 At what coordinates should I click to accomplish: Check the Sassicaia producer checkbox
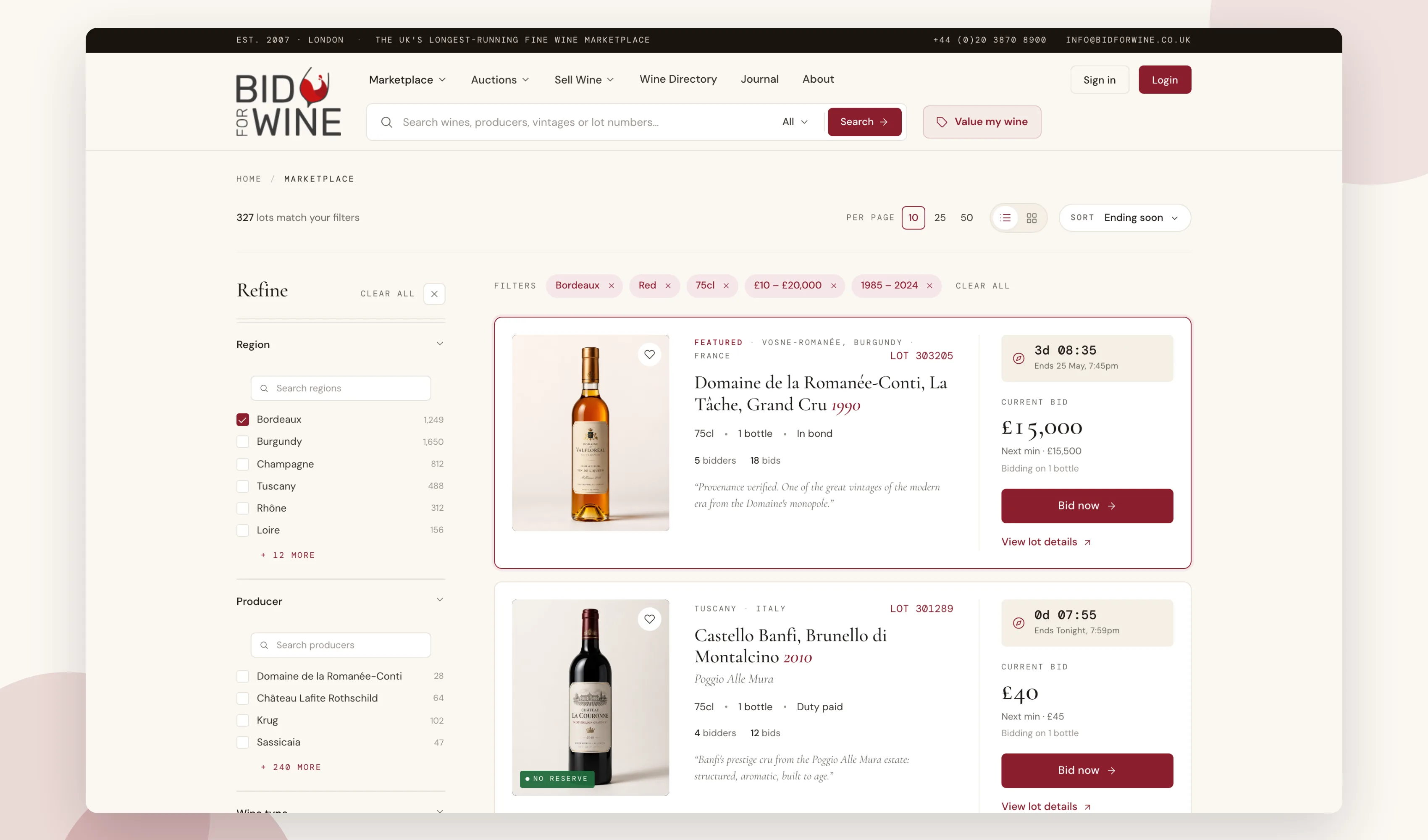(x=242, y=743)
